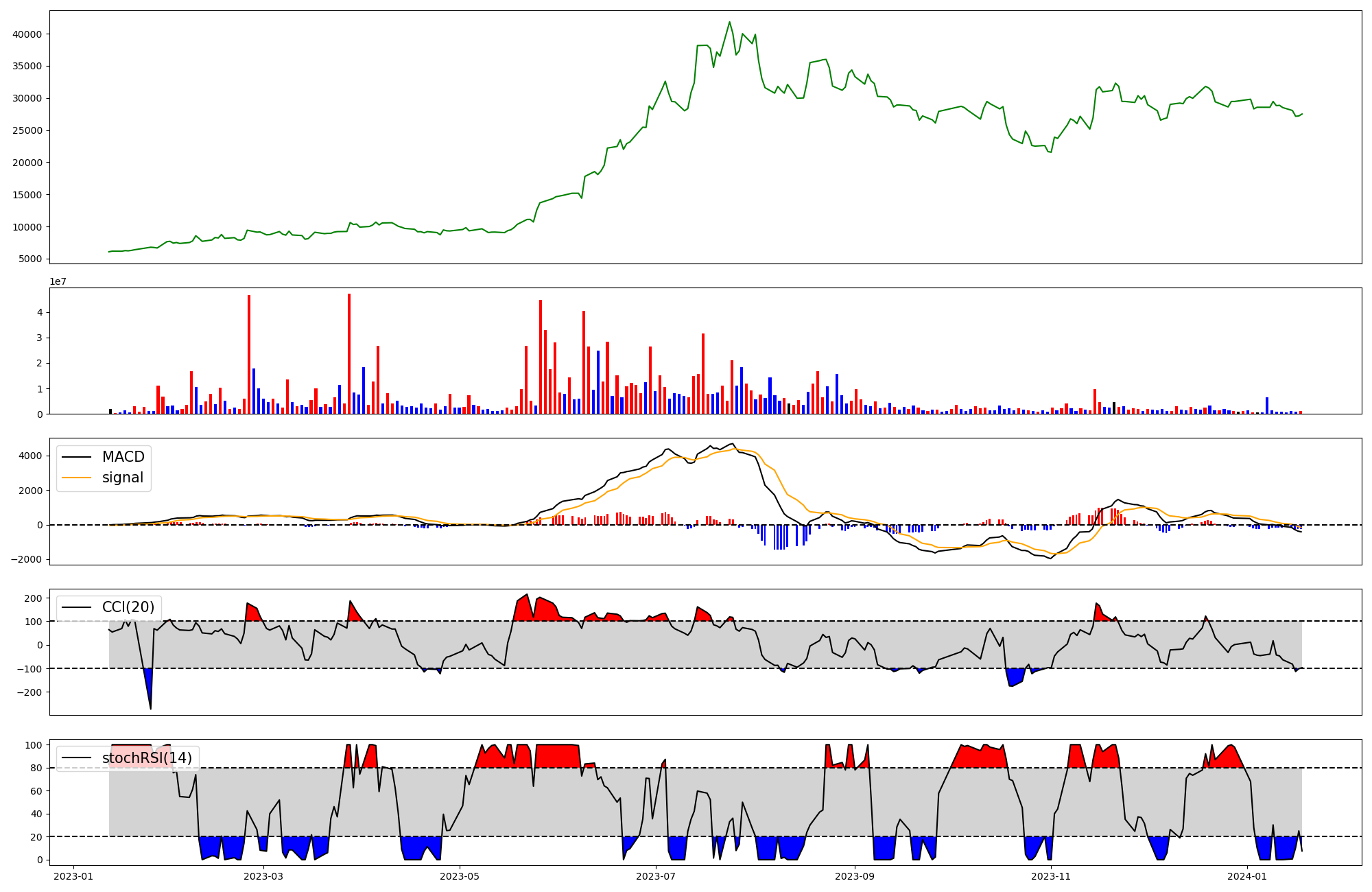Click the −2000 MACD axis label
The image size is (1372, 892).
coord(26,559)
